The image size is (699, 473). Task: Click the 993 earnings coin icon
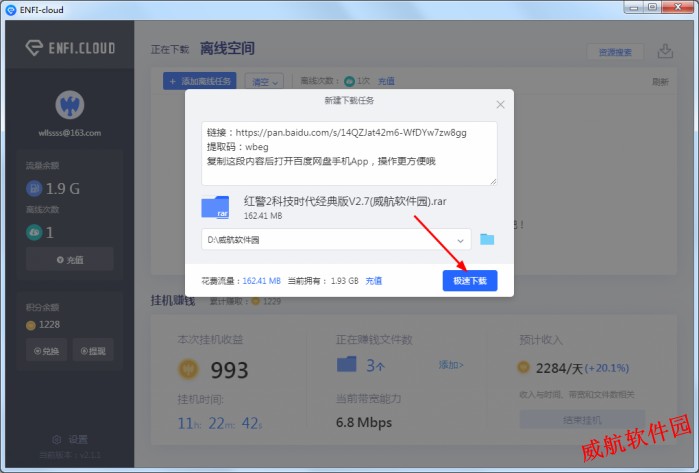[189, 370]
